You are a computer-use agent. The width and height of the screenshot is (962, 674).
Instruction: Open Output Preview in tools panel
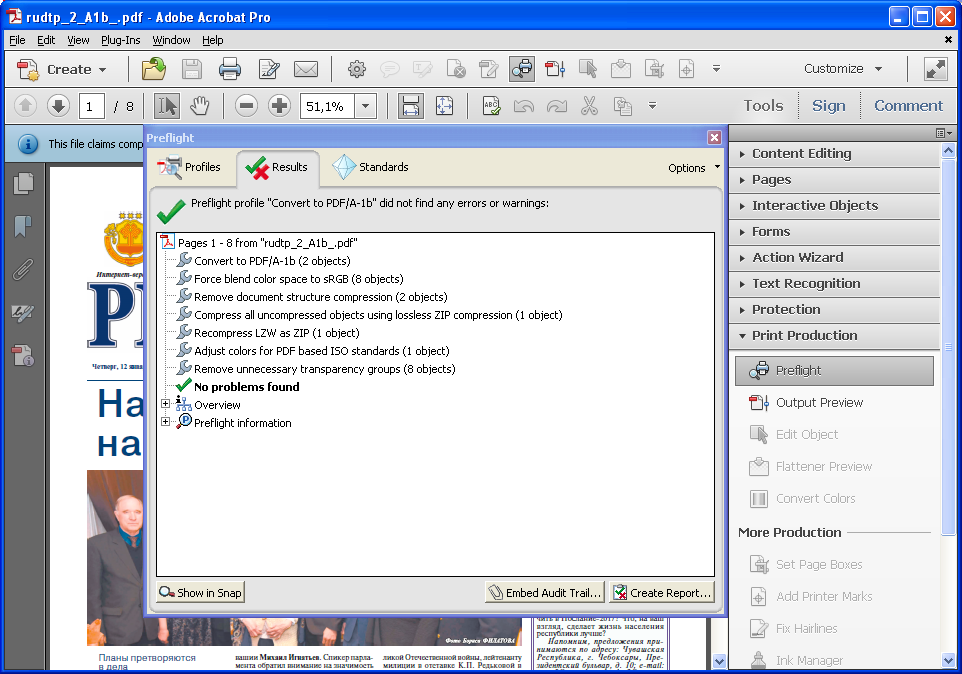806,402
